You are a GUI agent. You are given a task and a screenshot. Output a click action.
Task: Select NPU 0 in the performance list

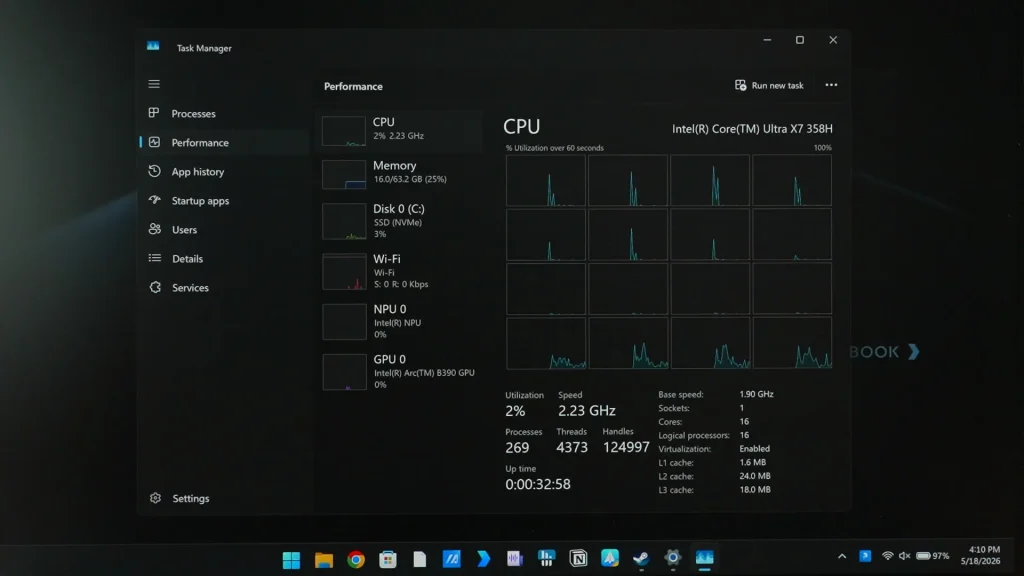[x=400, y=322]
